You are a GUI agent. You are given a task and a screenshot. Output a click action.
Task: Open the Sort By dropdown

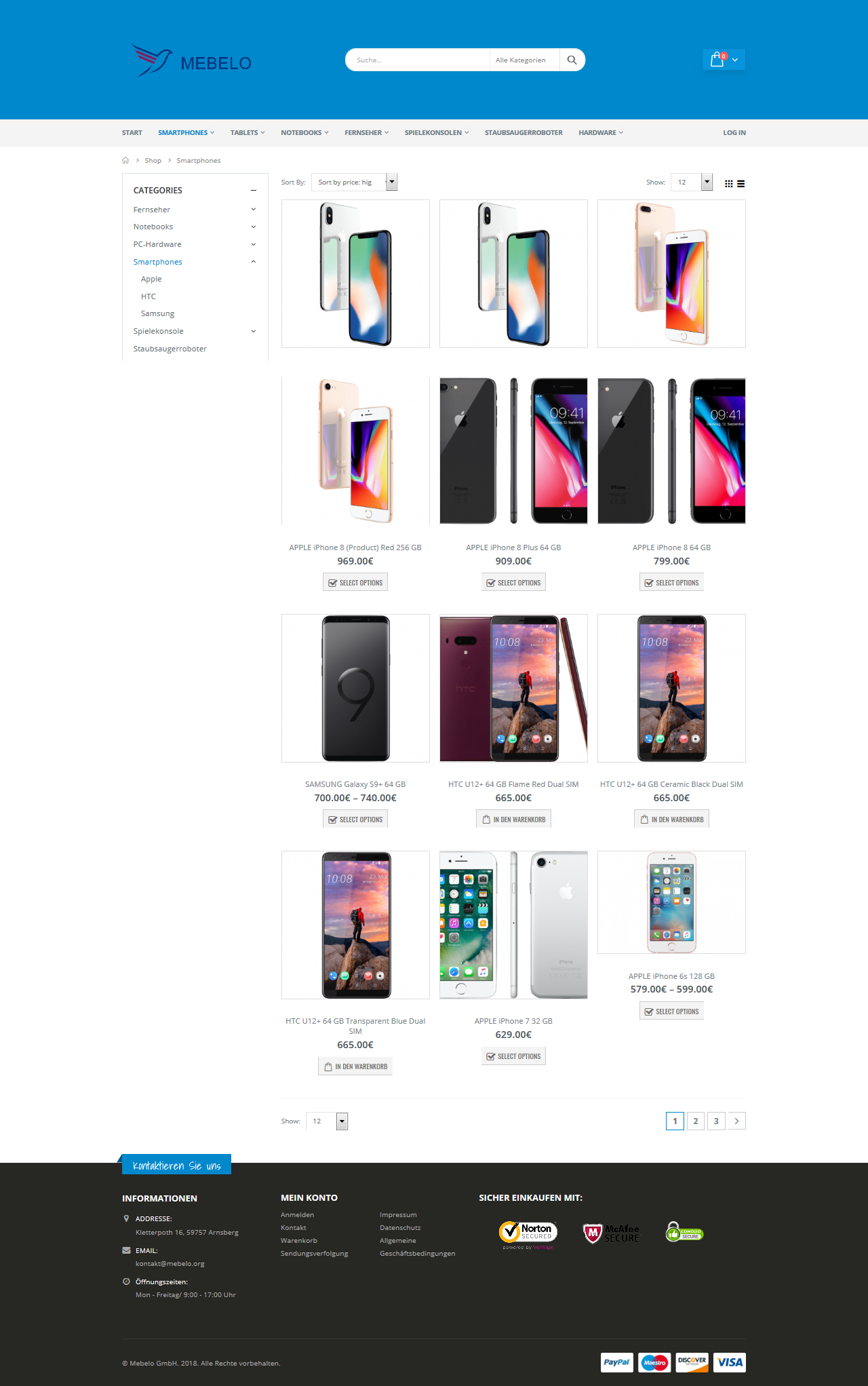pos(354,182)
